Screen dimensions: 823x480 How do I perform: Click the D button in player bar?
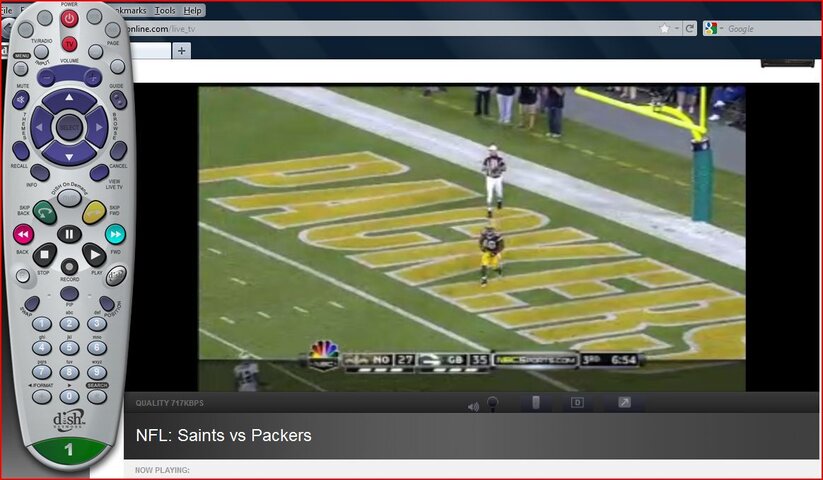[577, 402]
